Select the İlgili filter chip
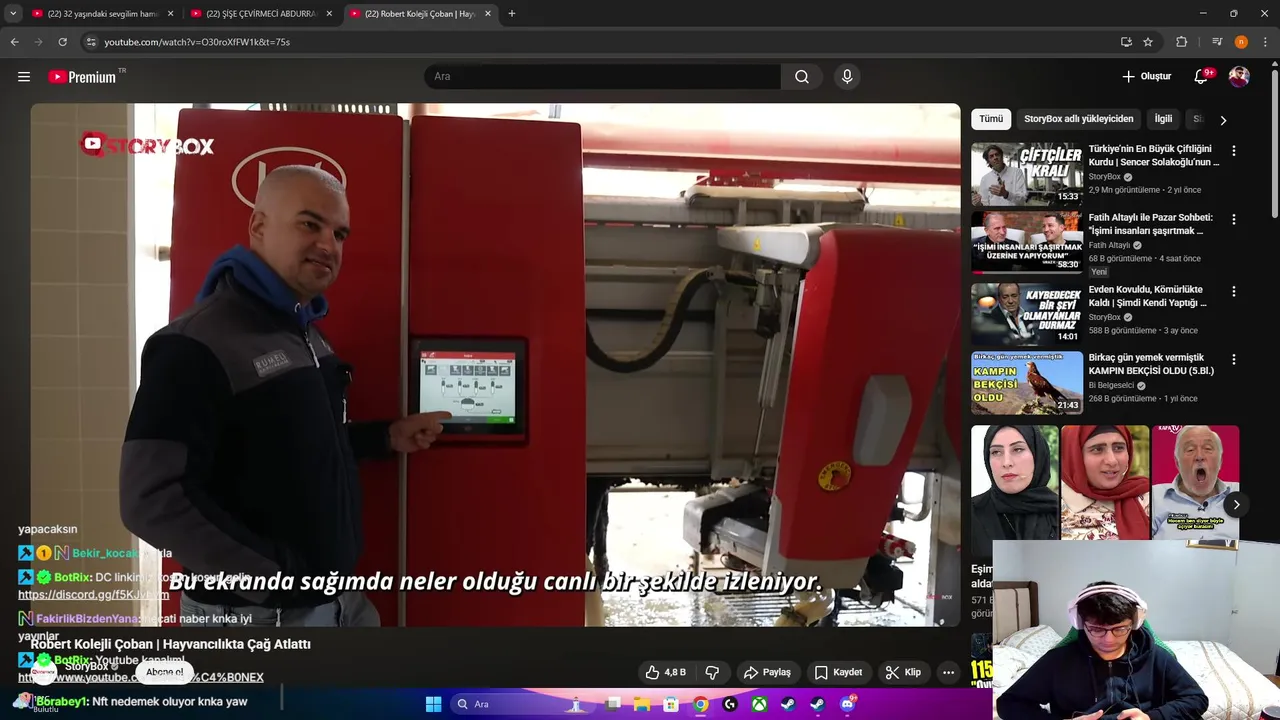Screen dimensions: 1280x720 [x=1163, y=119]
